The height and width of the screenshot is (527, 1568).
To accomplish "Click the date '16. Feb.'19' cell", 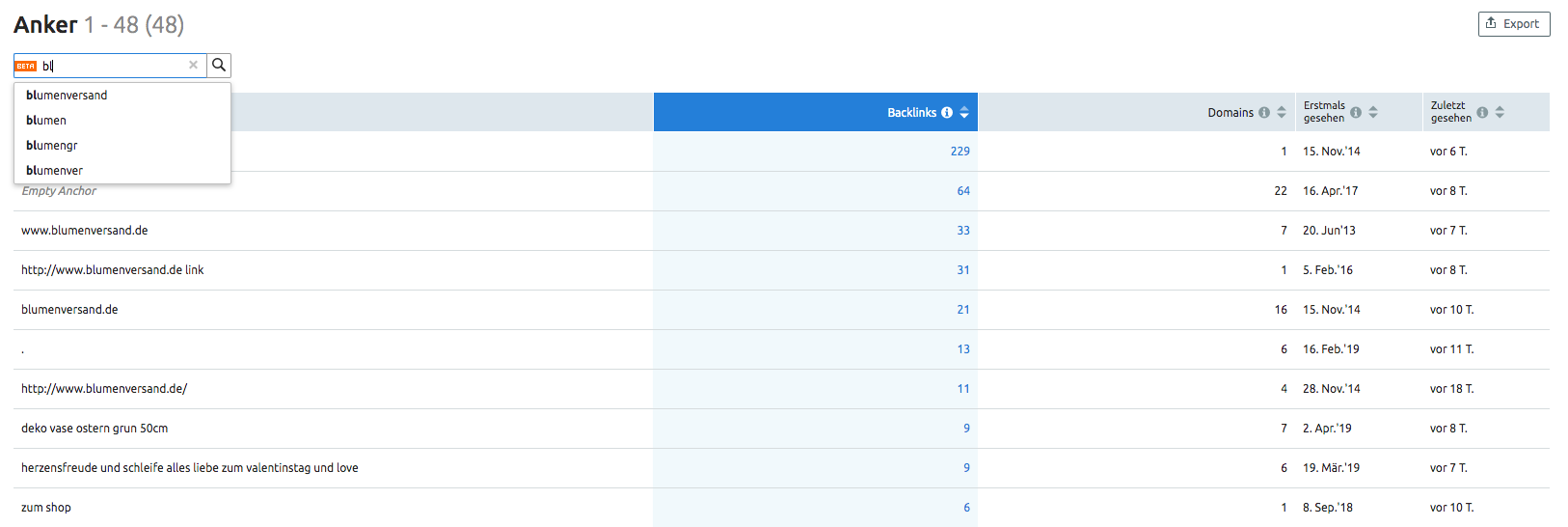I will pos(1331,349).
